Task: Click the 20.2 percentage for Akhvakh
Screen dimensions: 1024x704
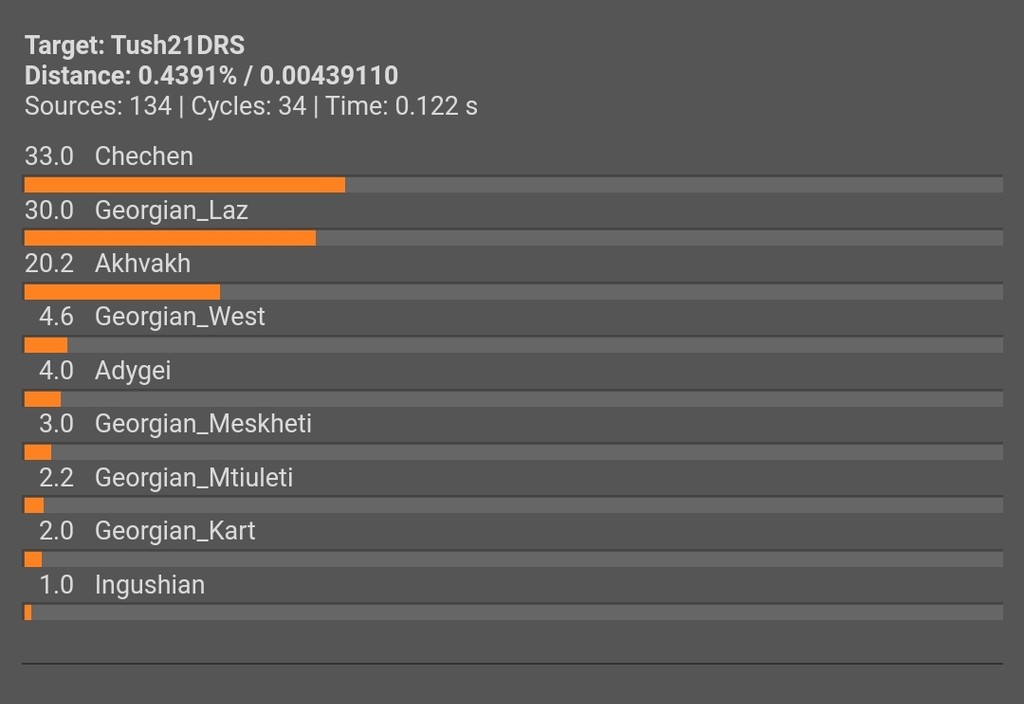Action: pyautogui.click(x=49, y=264)
